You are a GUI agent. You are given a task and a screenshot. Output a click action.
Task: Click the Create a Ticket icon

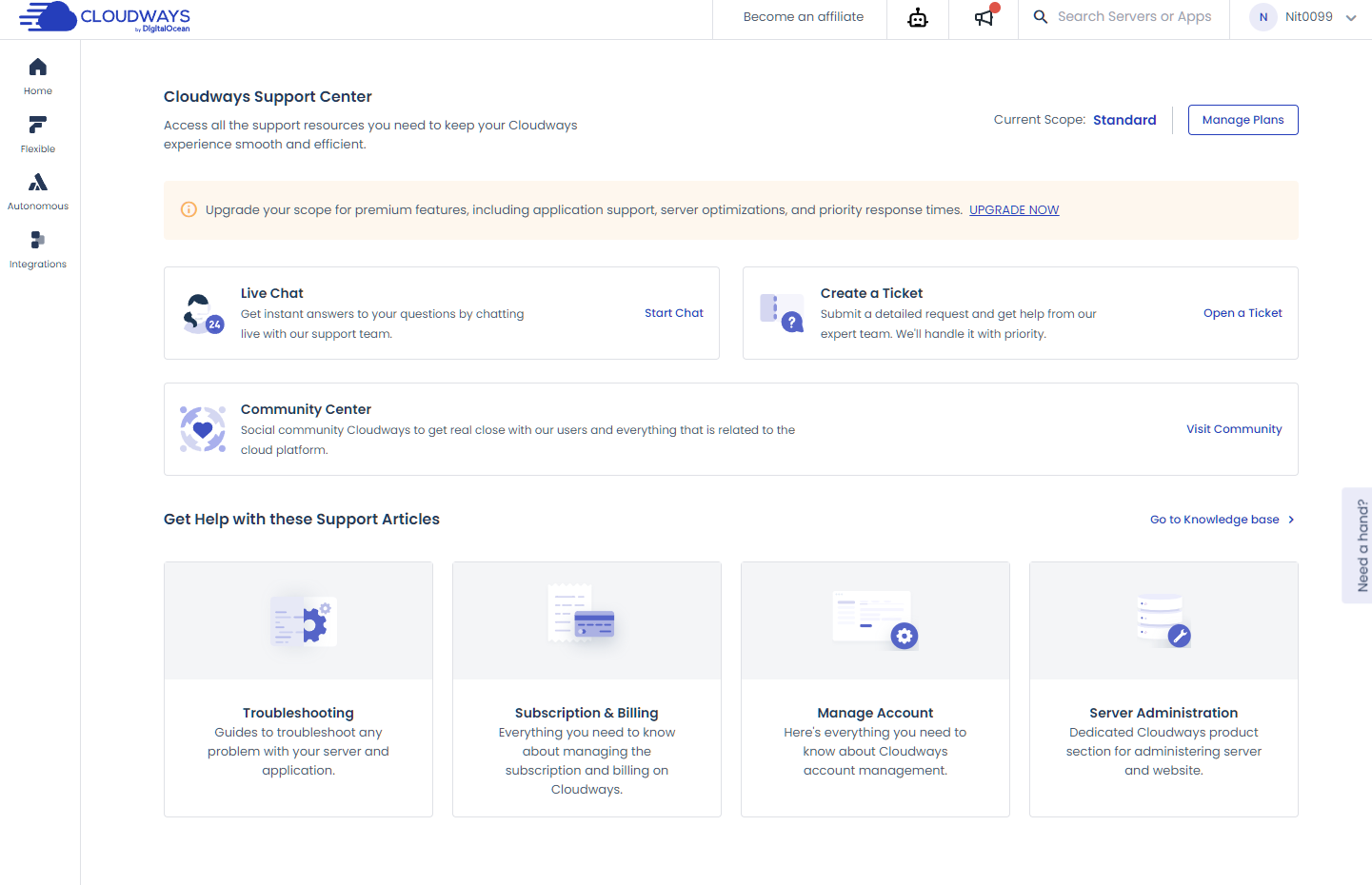[782, 313]
